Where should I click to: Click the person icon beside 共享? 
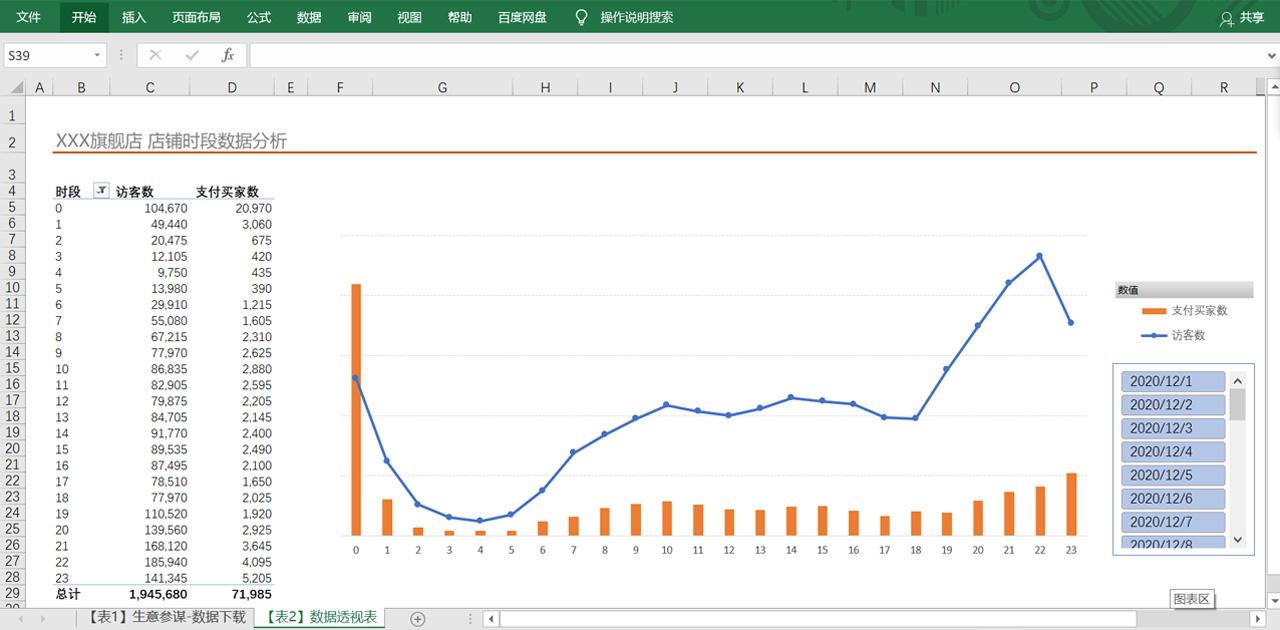tap(1226, 18)
